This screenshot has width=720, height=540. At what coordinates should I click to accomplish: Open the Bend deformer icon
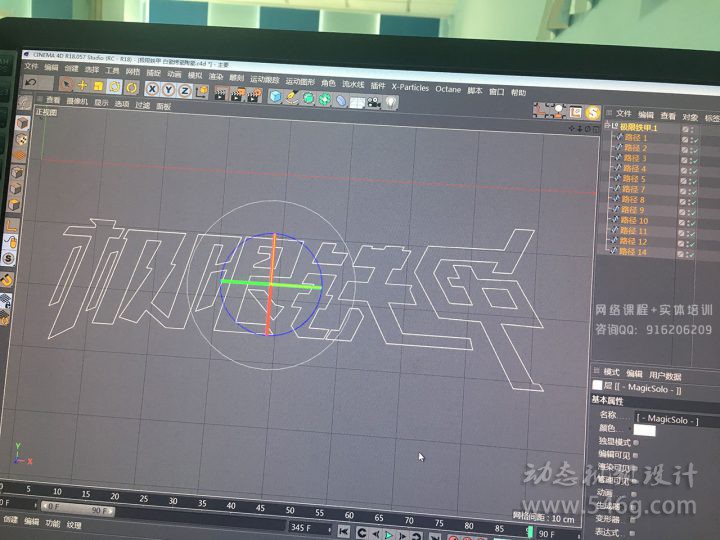[x=341, y=100]
